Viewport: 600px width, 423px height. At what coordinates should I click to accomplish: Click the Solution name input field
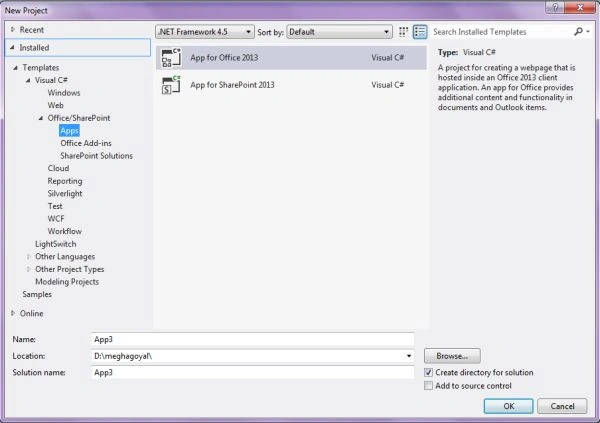pos(253,372)
